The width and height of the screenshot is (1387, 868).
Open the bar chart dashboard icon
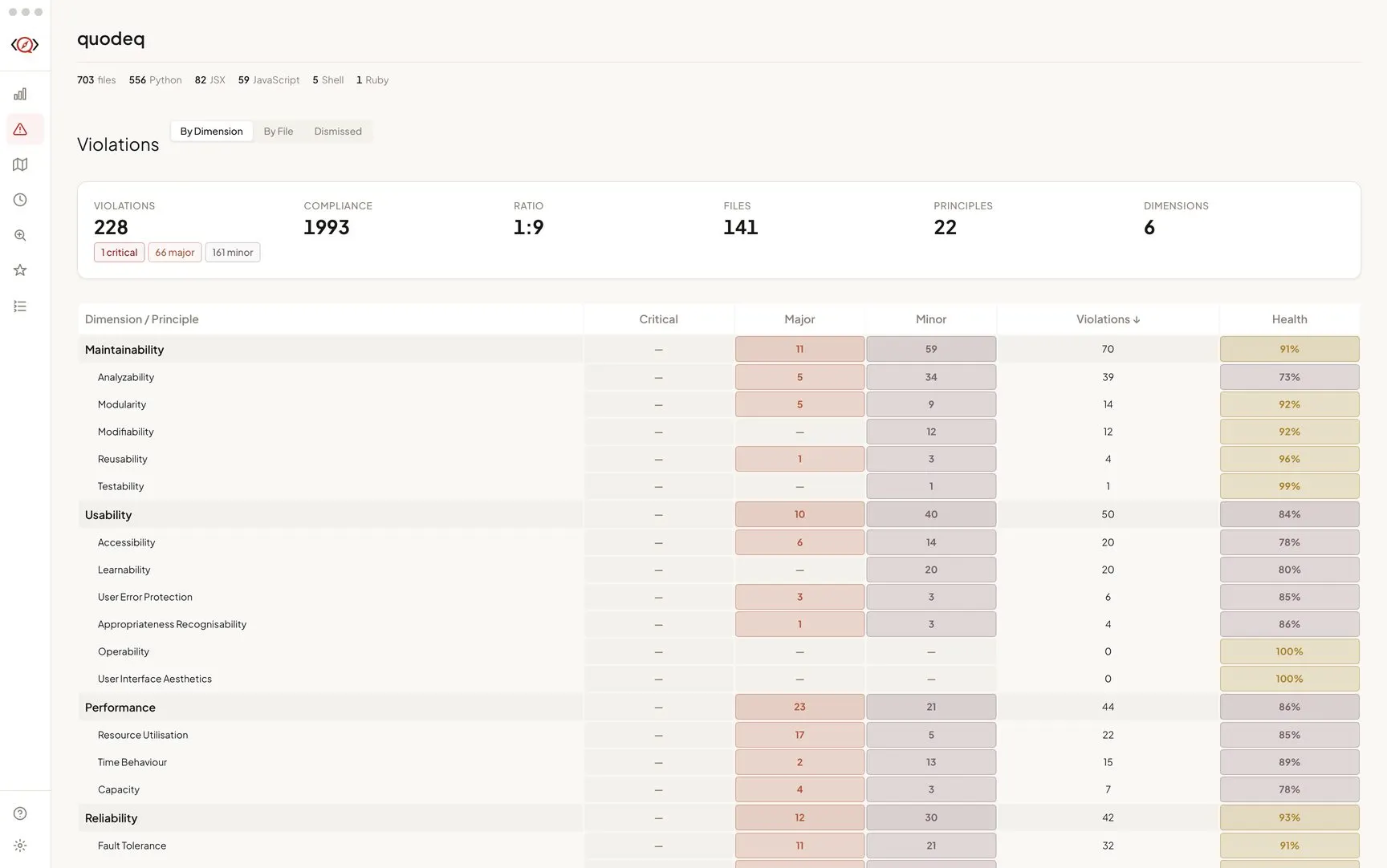(20, 94)
